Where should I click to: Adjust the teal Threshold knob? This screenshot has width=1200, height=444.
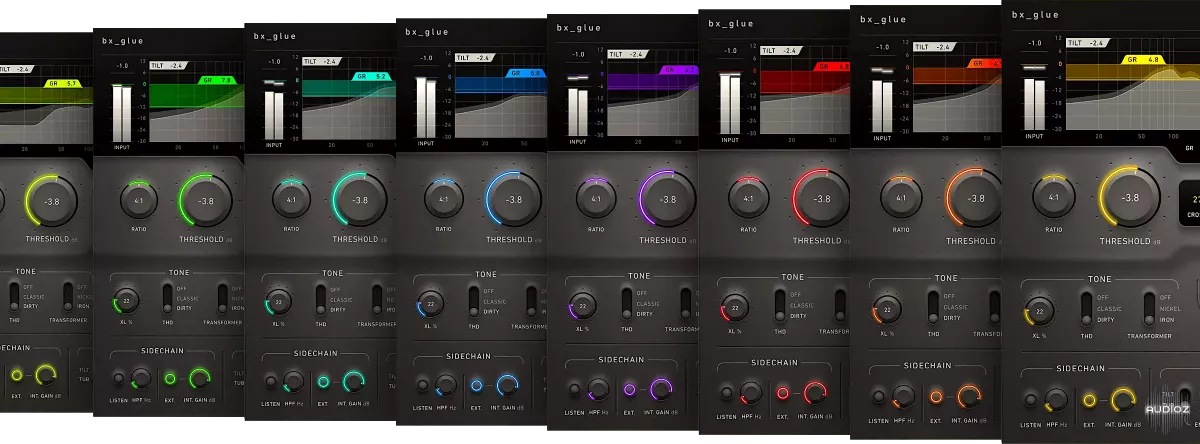(359, 199)
